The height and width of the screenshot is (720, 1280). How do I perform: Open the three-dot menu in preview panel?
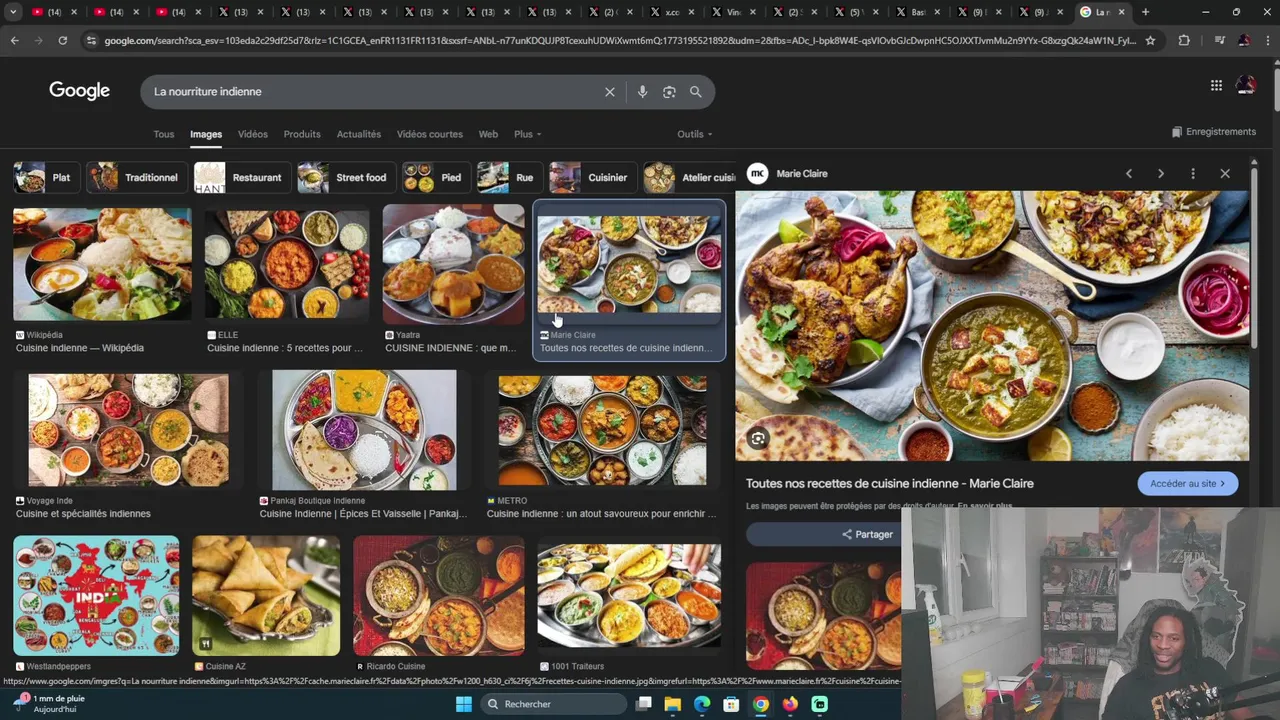1193,174
